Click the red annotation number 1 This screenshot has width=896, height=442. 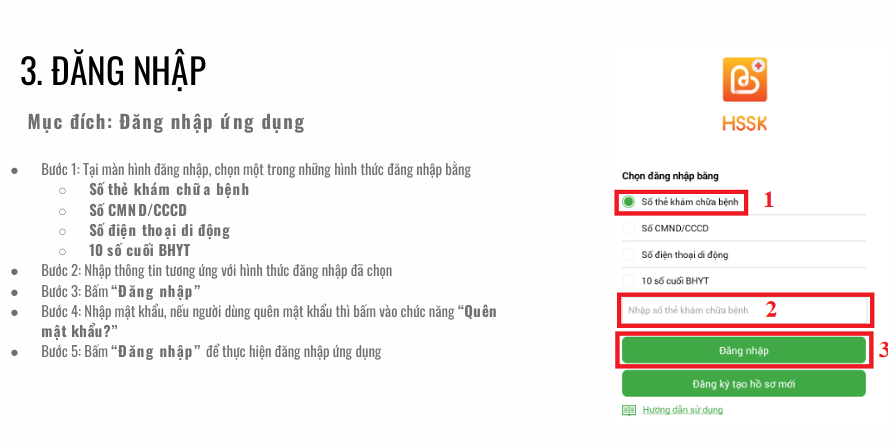point(768,200)
